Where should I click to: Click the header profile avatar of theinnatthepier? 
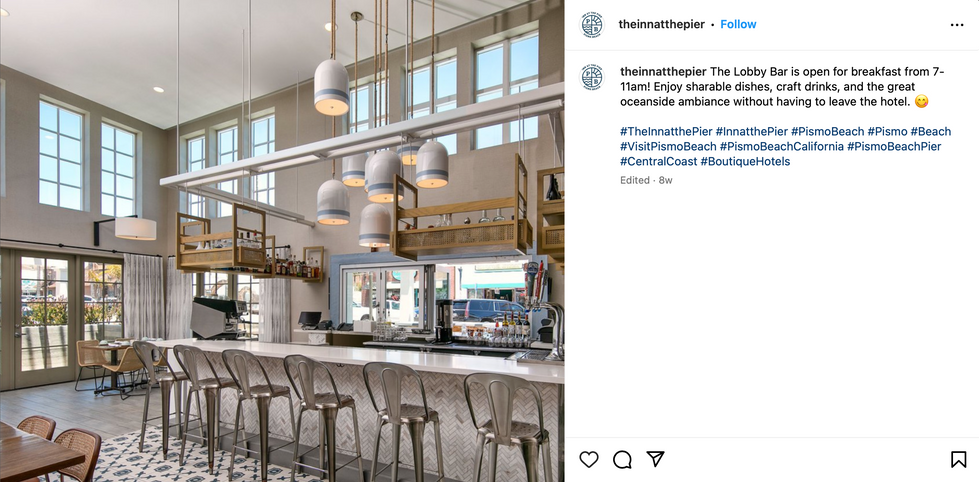pos(593,25)
